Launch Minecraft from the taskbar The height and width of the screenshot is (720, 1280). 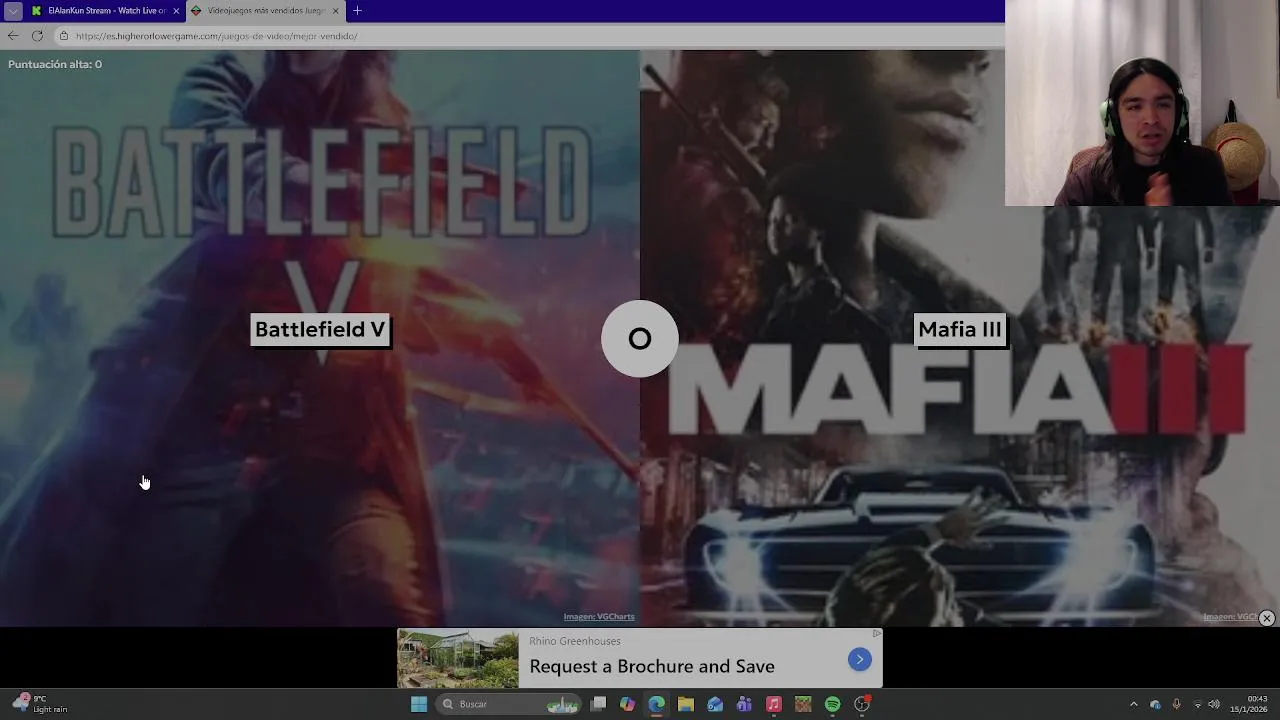803,704
